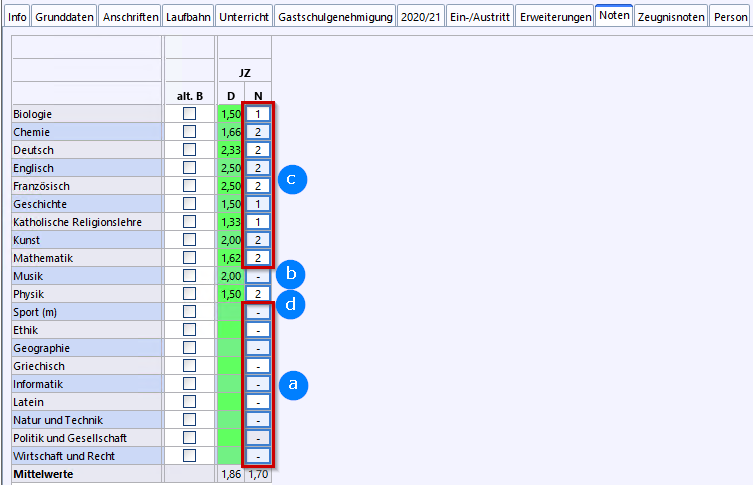Screen dimensions: 753x485
Task: Click N field for Wirtschaft und Recht
Action: pyautogui.click(x=258, y=456)
